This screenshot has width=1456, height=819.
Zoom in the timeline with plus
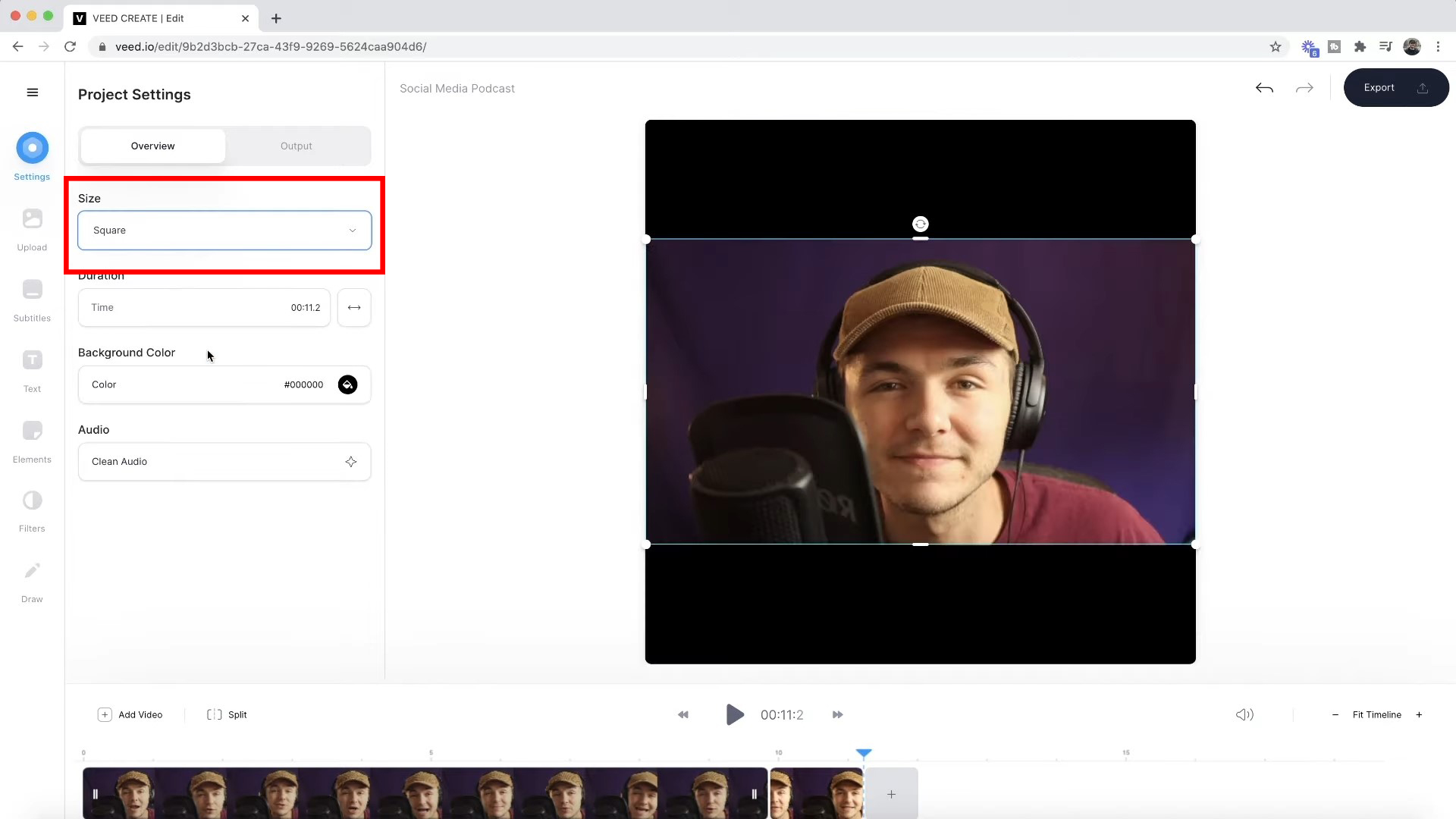[1419, 715]
